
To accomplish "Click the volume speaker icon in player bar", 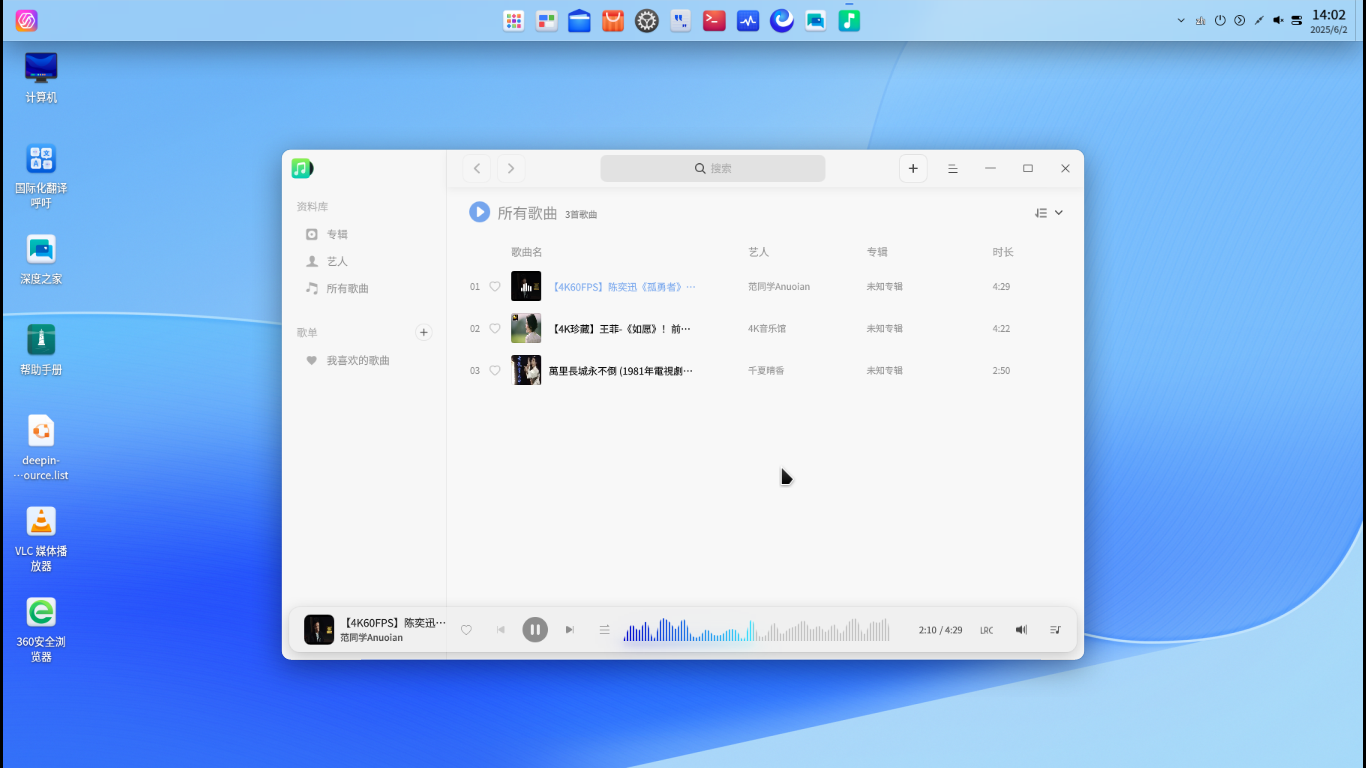I will [1021, 630].
